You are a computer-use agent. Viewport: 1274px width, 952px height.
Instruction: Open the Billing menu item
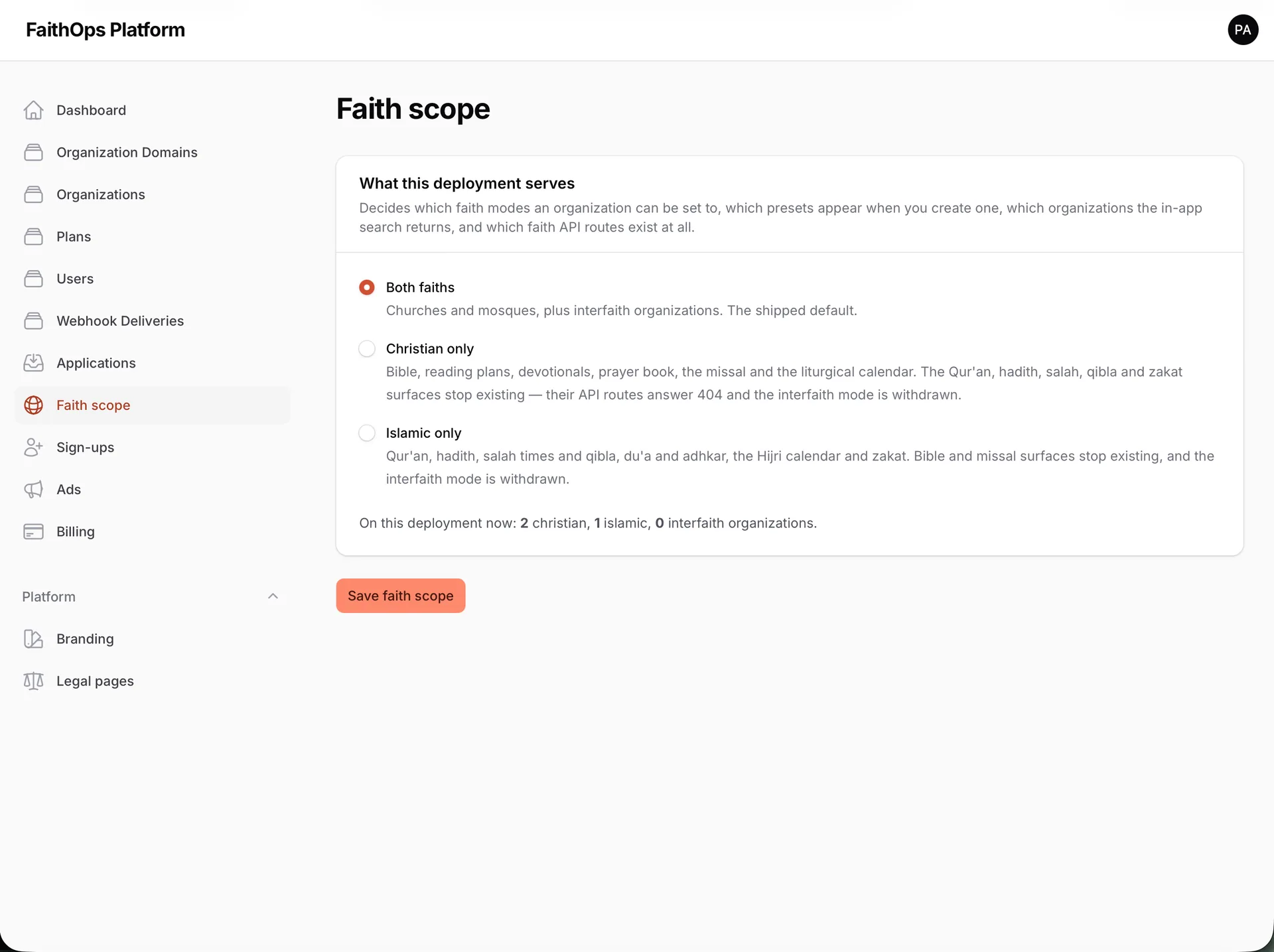(153, 531)
